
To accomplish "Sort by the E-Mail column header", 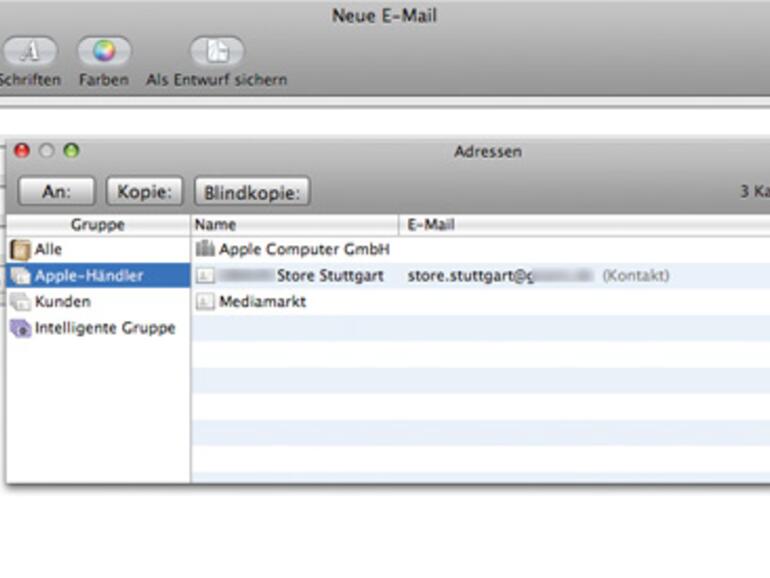I will pyautogui.click(x=584, y=225).
